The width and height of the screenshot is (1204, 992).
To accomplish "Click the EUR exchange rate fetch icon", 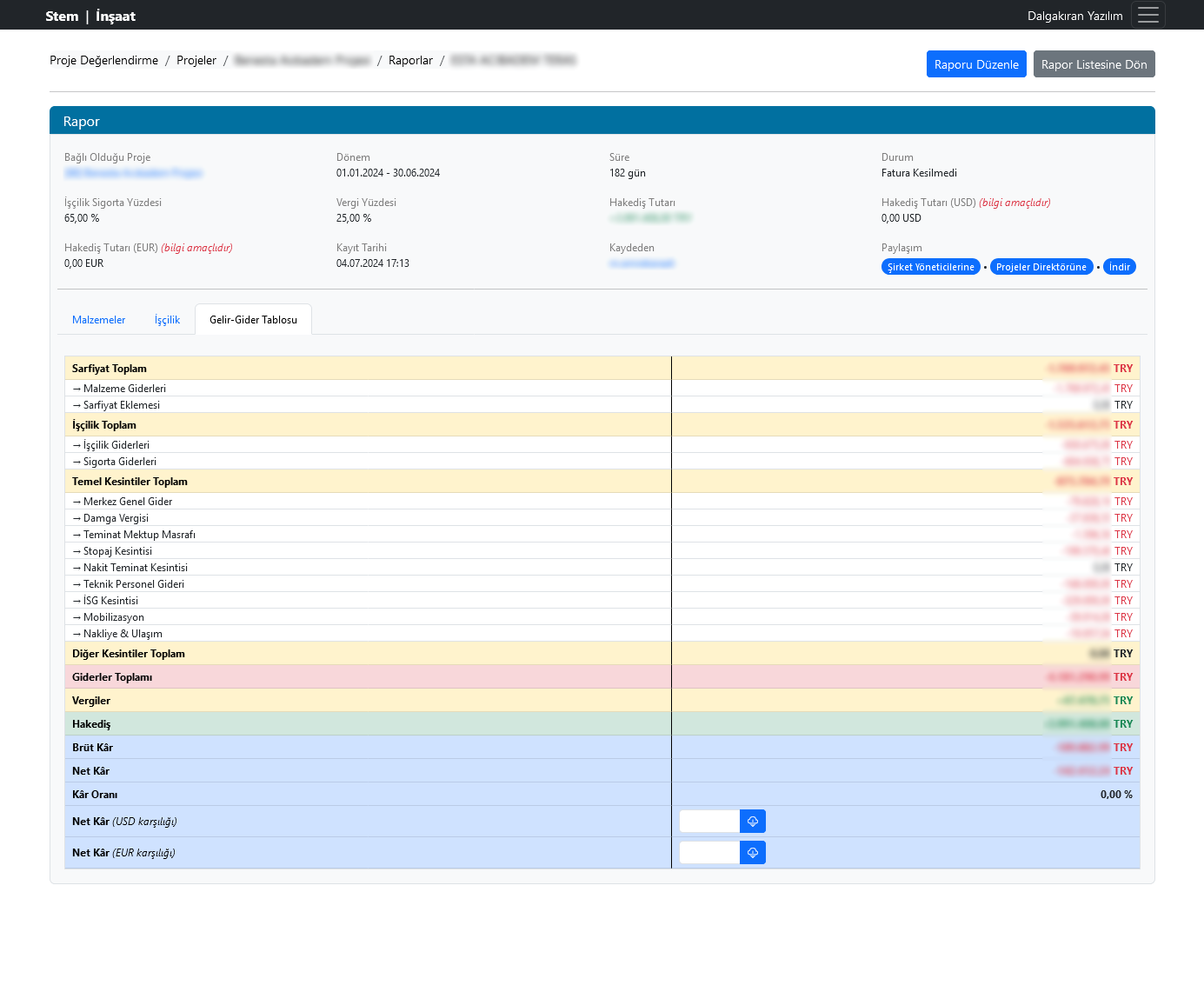I will [x=753, y=853].
